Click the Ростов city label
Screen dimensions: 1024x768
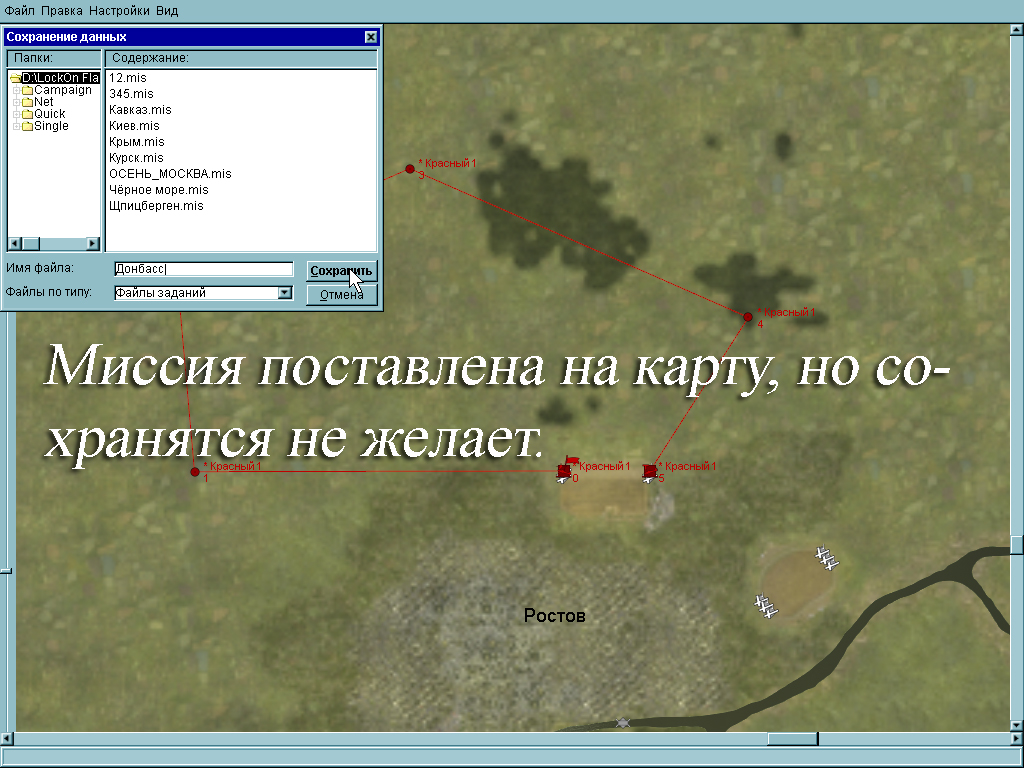pos(554,615)
